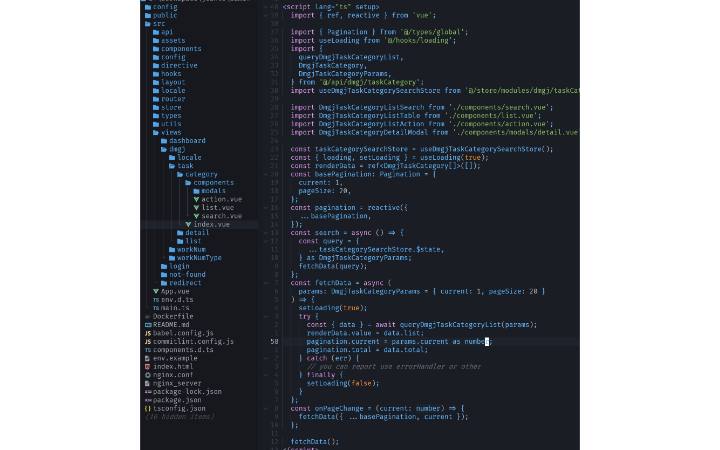Click the TS icon of components.d.ts
Viewport: 720px width, 450px height.
pyautogui.click(x=148, y=350)
